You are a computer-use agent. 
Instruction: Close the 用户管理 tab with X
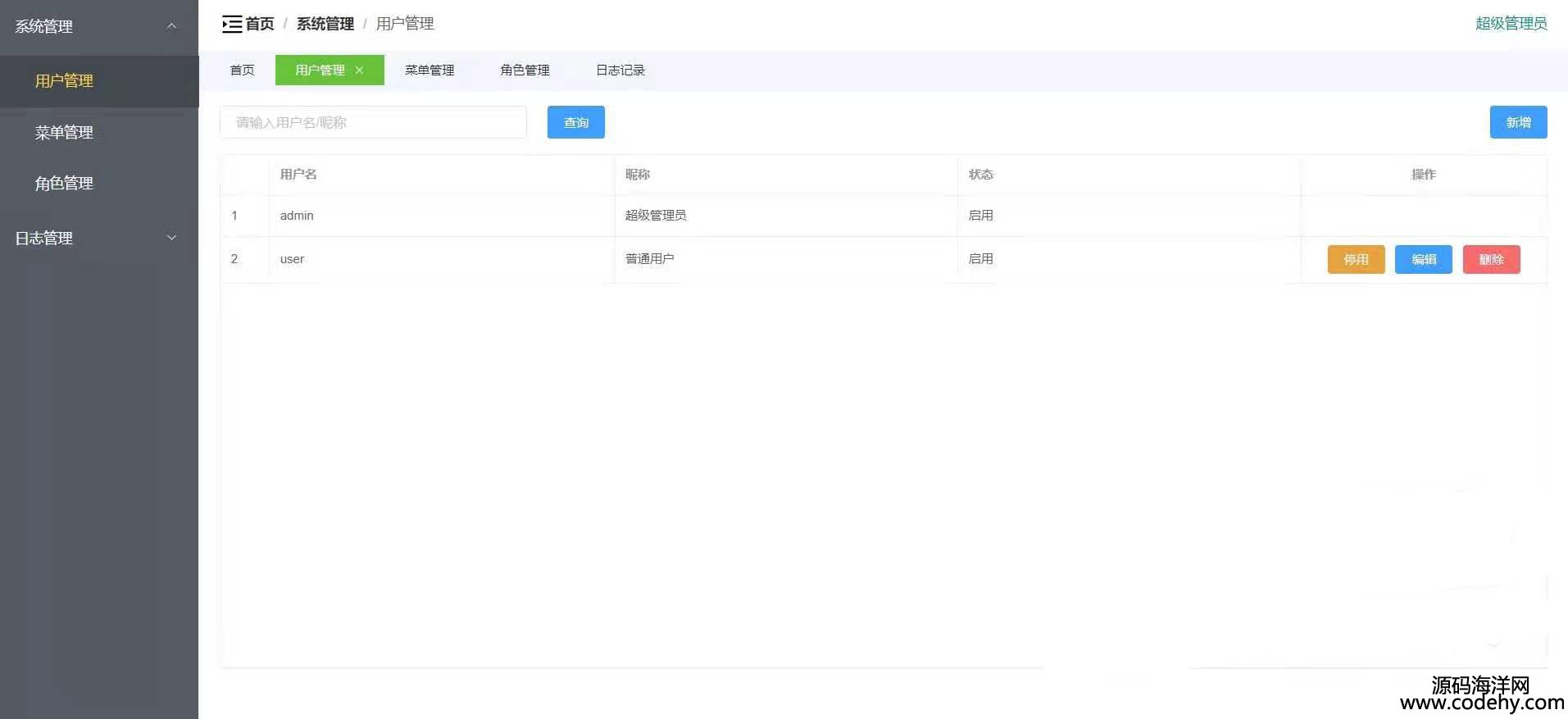[359, 71]
